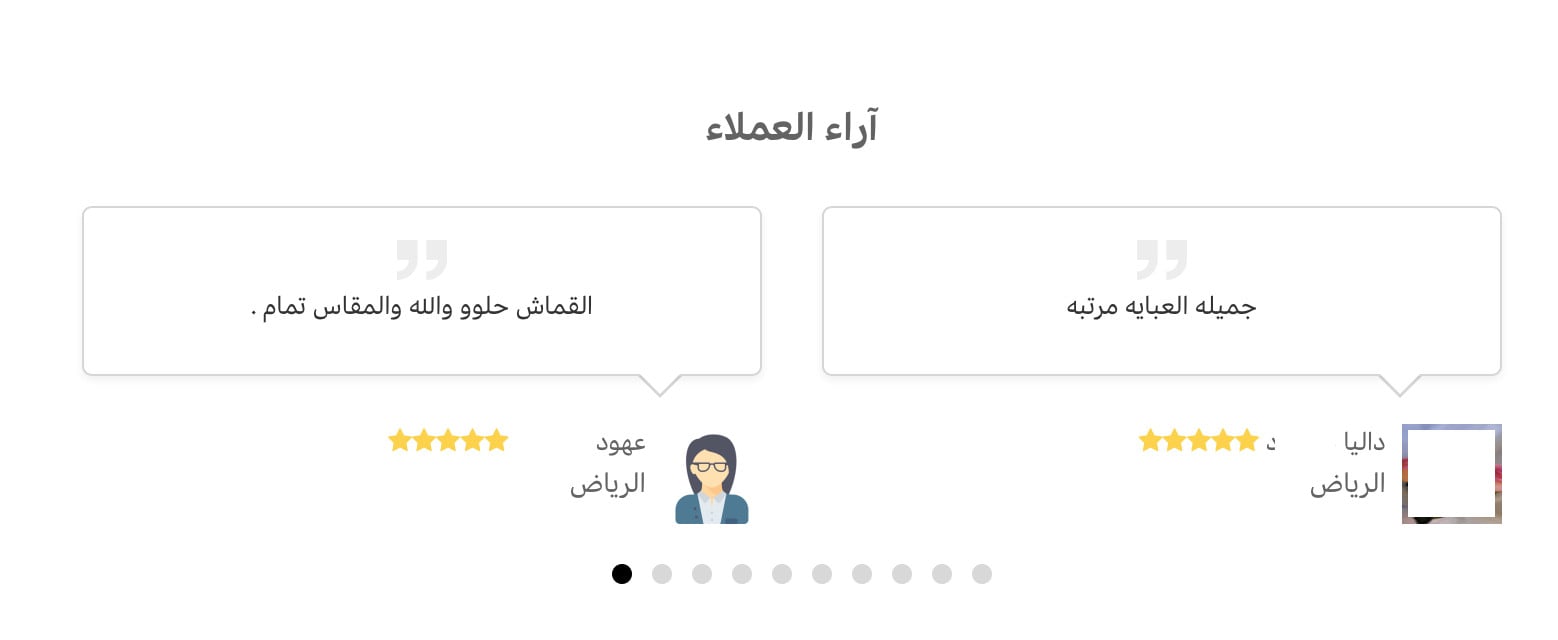1558x640 pixels.
Task: Switch to fifth carousel slide dot
Action: [782, 574]
